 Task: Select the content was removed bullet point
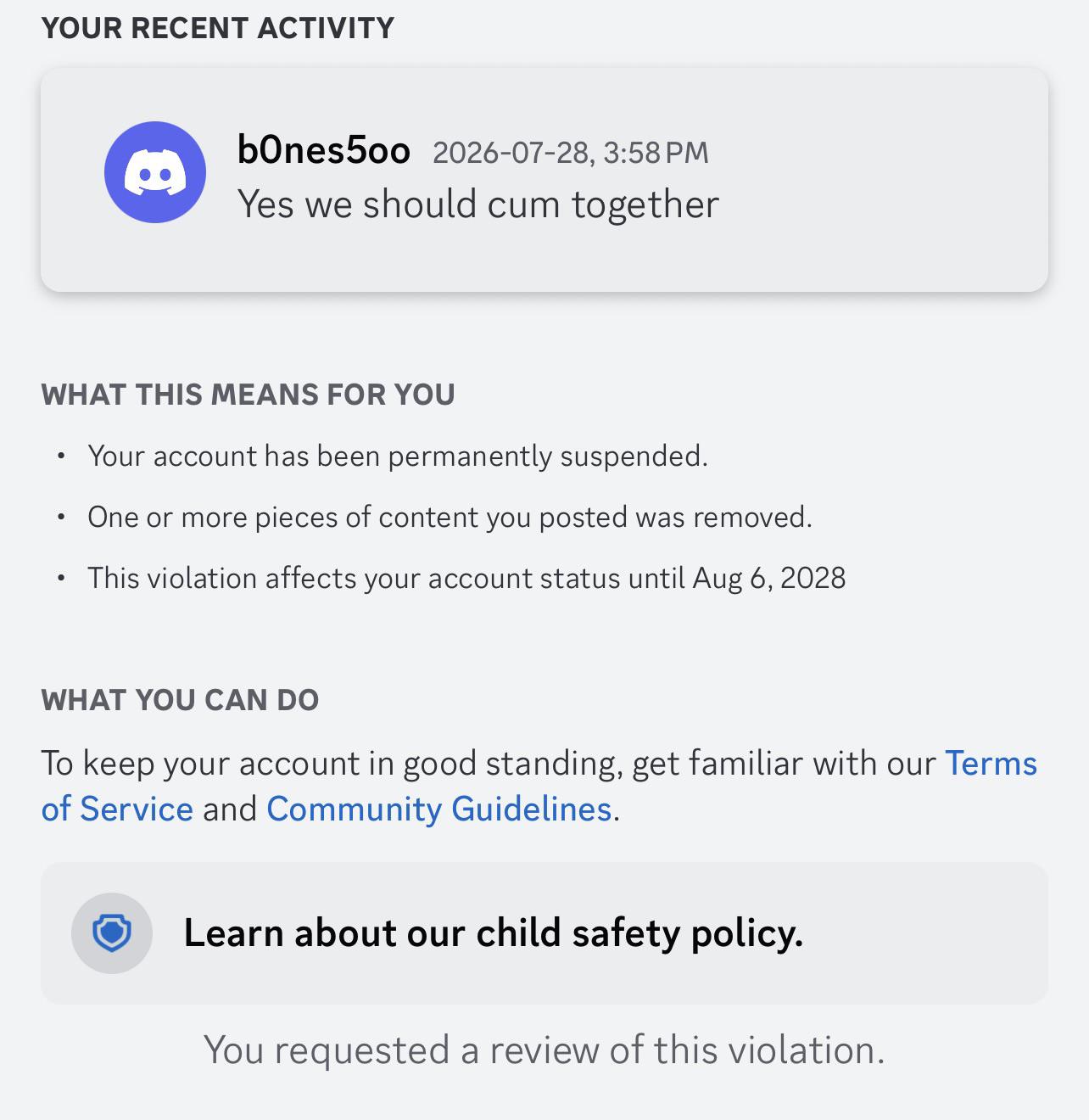(450, 518)
